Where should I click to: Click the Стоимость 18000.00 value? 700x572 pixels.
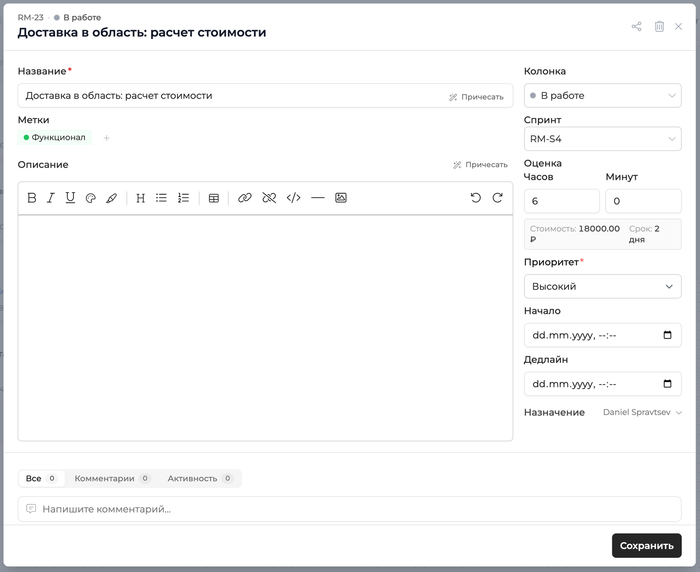coord(575,234)
